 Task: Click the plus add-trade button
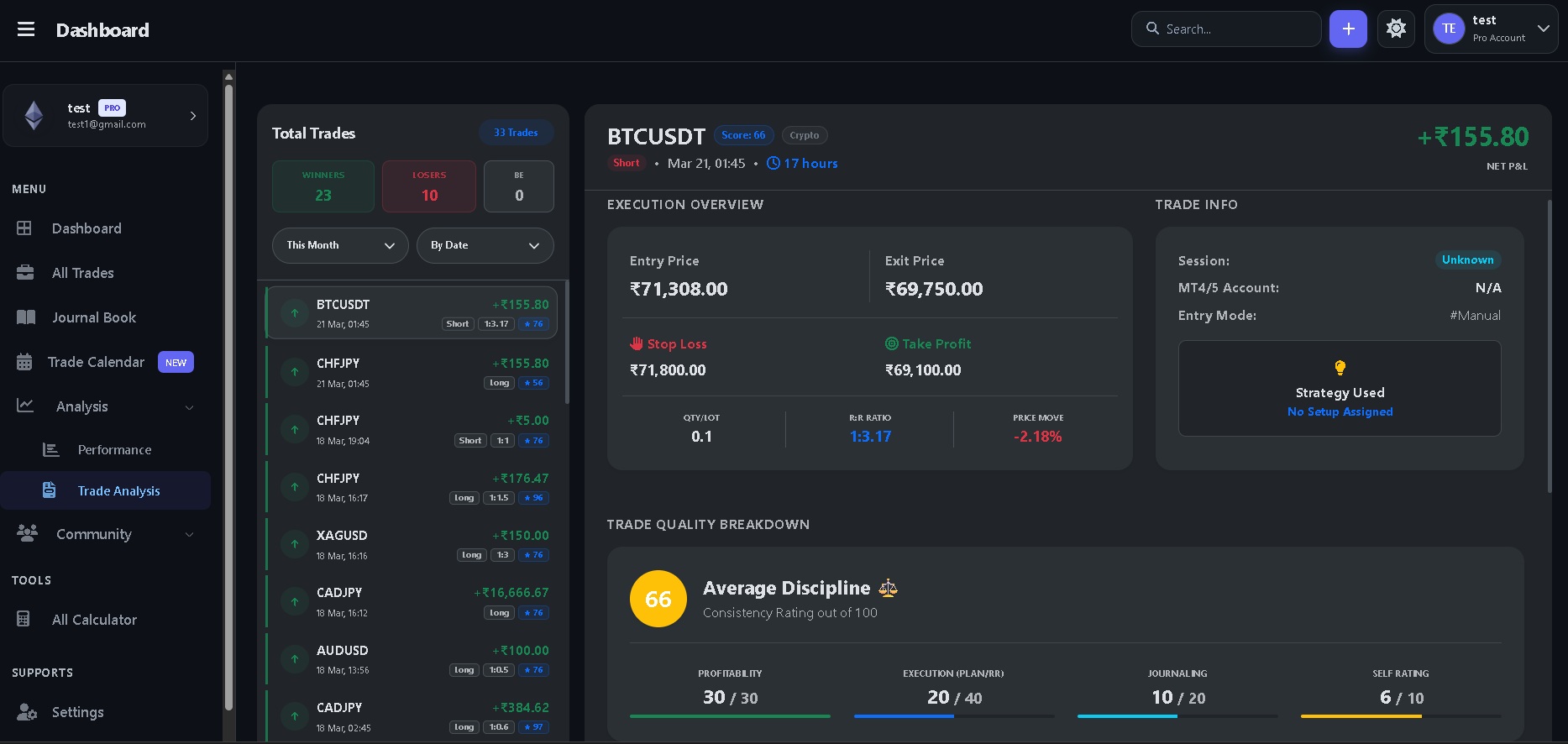point(1348,29)
